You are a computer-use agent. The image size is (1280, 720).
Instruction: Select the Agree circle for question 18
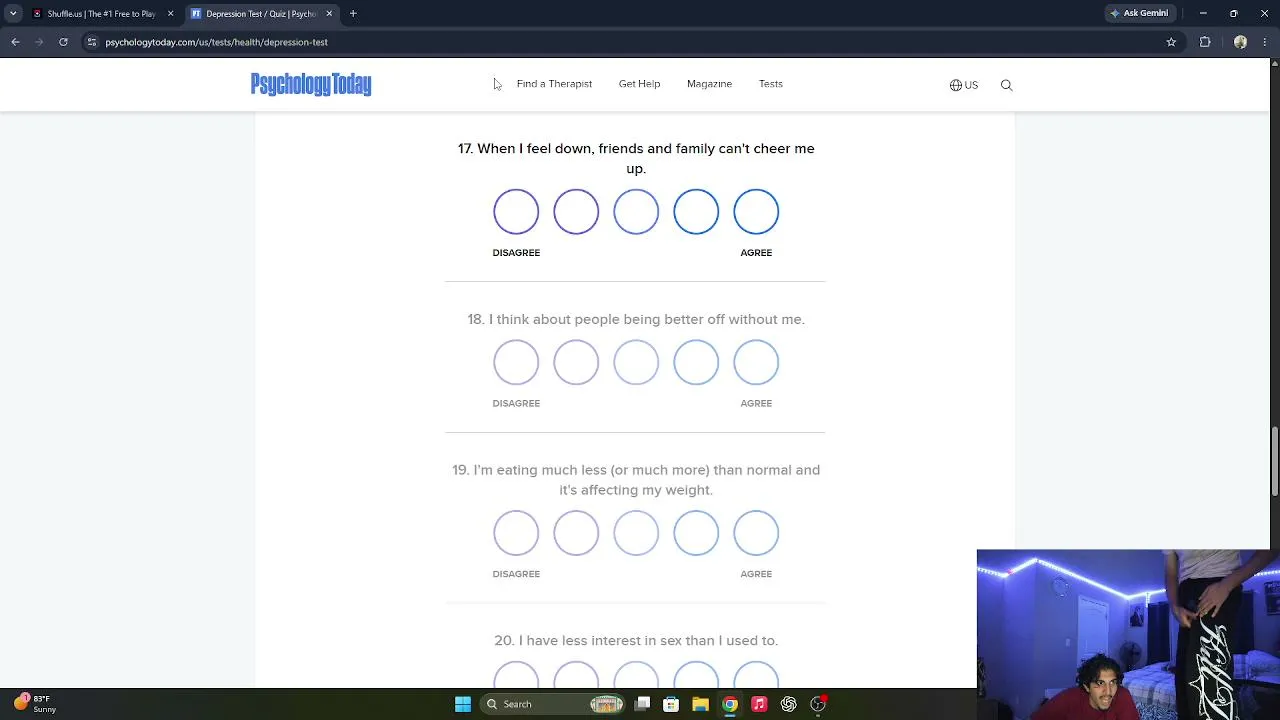(x=756, y=362)
